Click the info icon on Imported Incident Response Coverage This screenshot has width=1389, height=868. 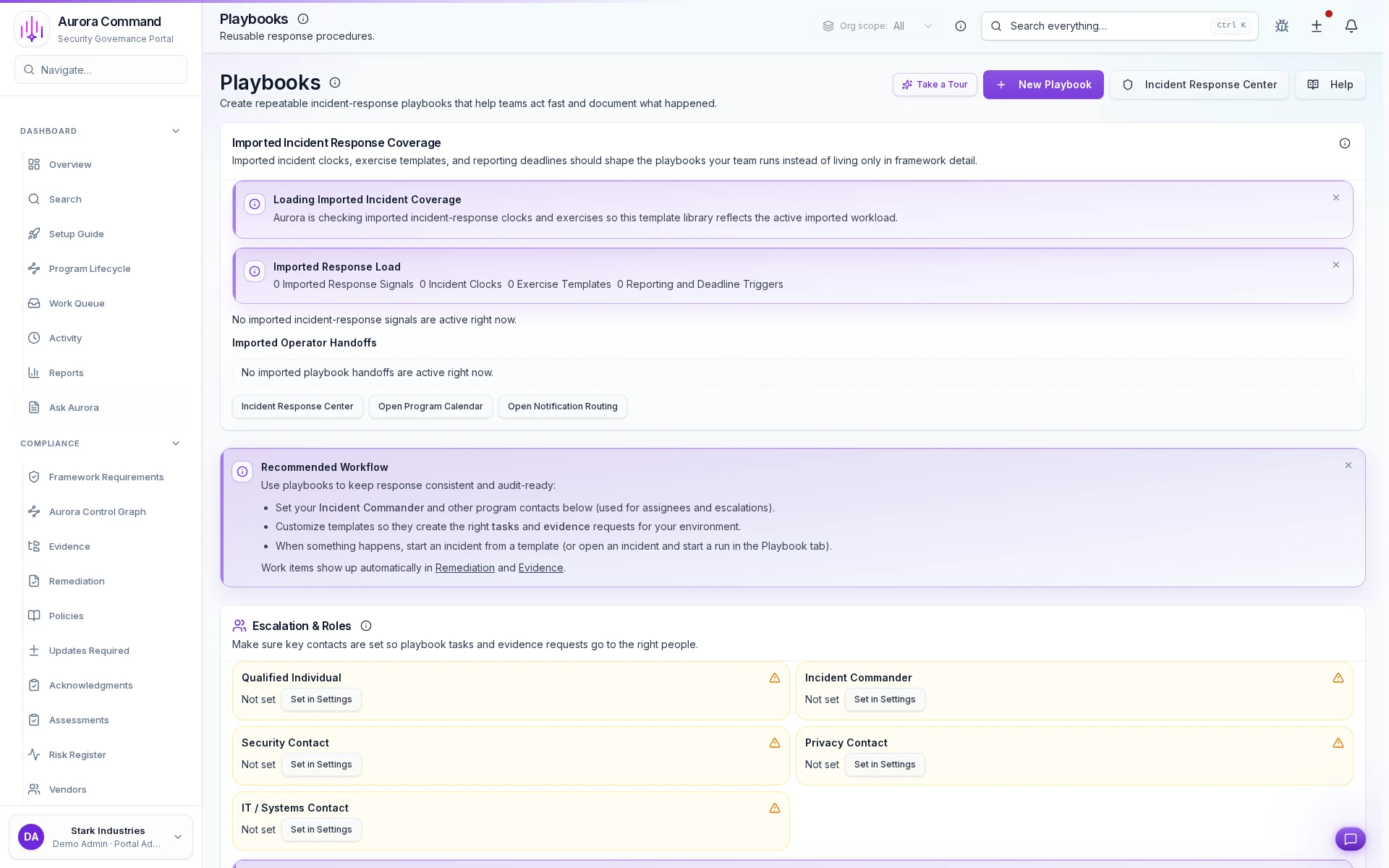pos(1344,143)
